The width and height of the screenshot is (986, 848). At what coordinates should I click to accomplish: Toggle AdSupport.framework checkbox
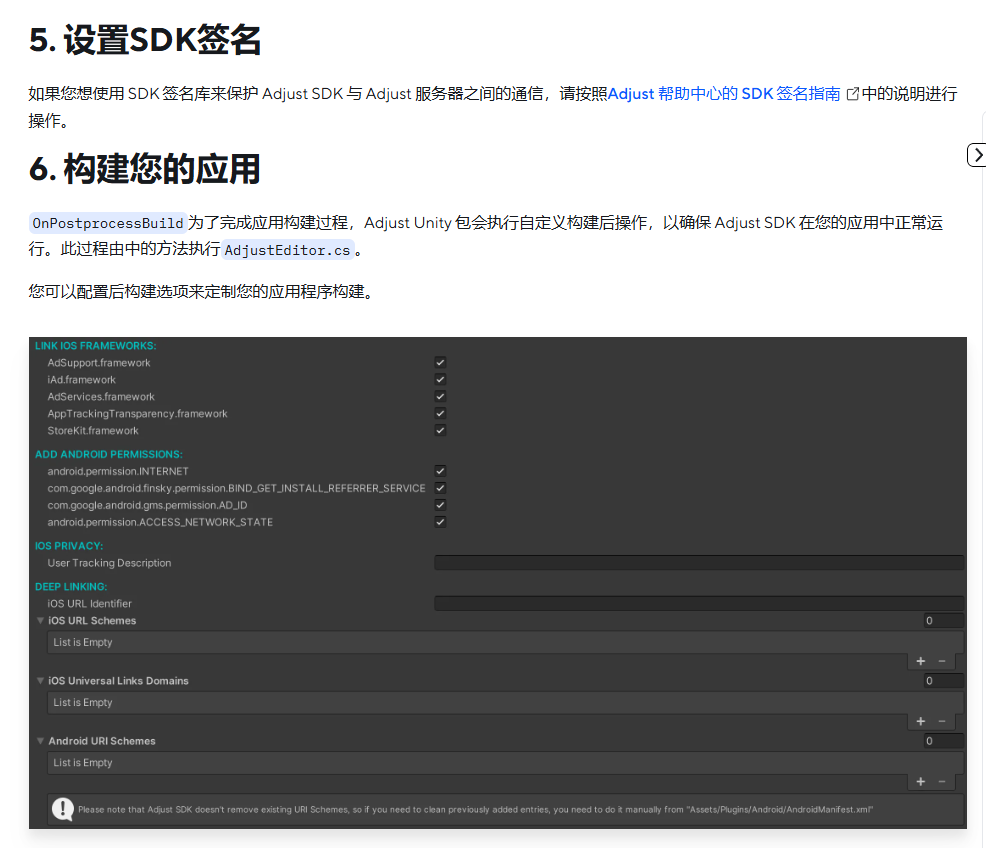440,363
